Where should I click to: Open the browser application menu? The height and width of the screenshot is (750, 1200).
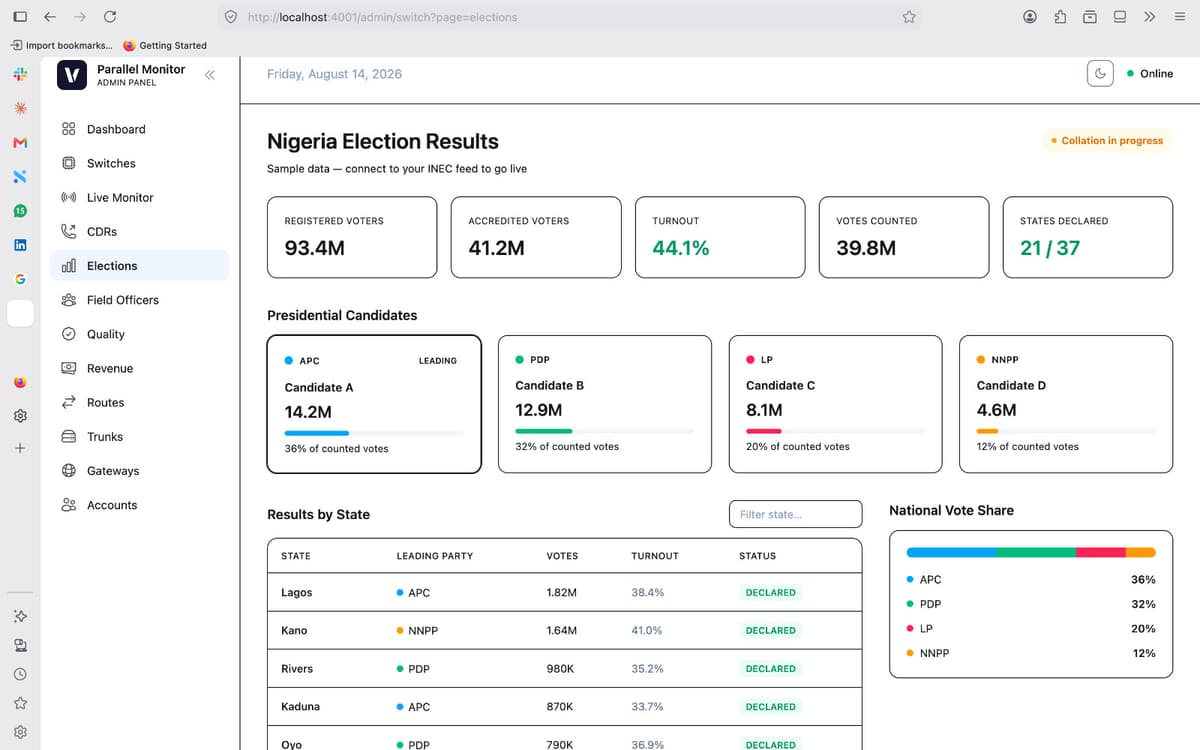(1179, 17)
